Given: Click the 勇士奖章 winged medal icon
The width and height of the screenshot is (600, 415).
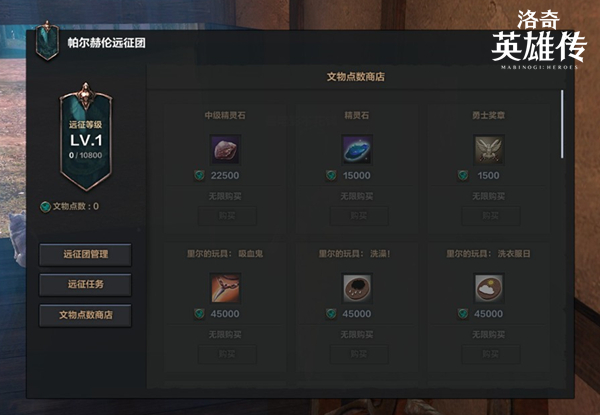Looking at the screenshot, I should (x=489, y=149).
